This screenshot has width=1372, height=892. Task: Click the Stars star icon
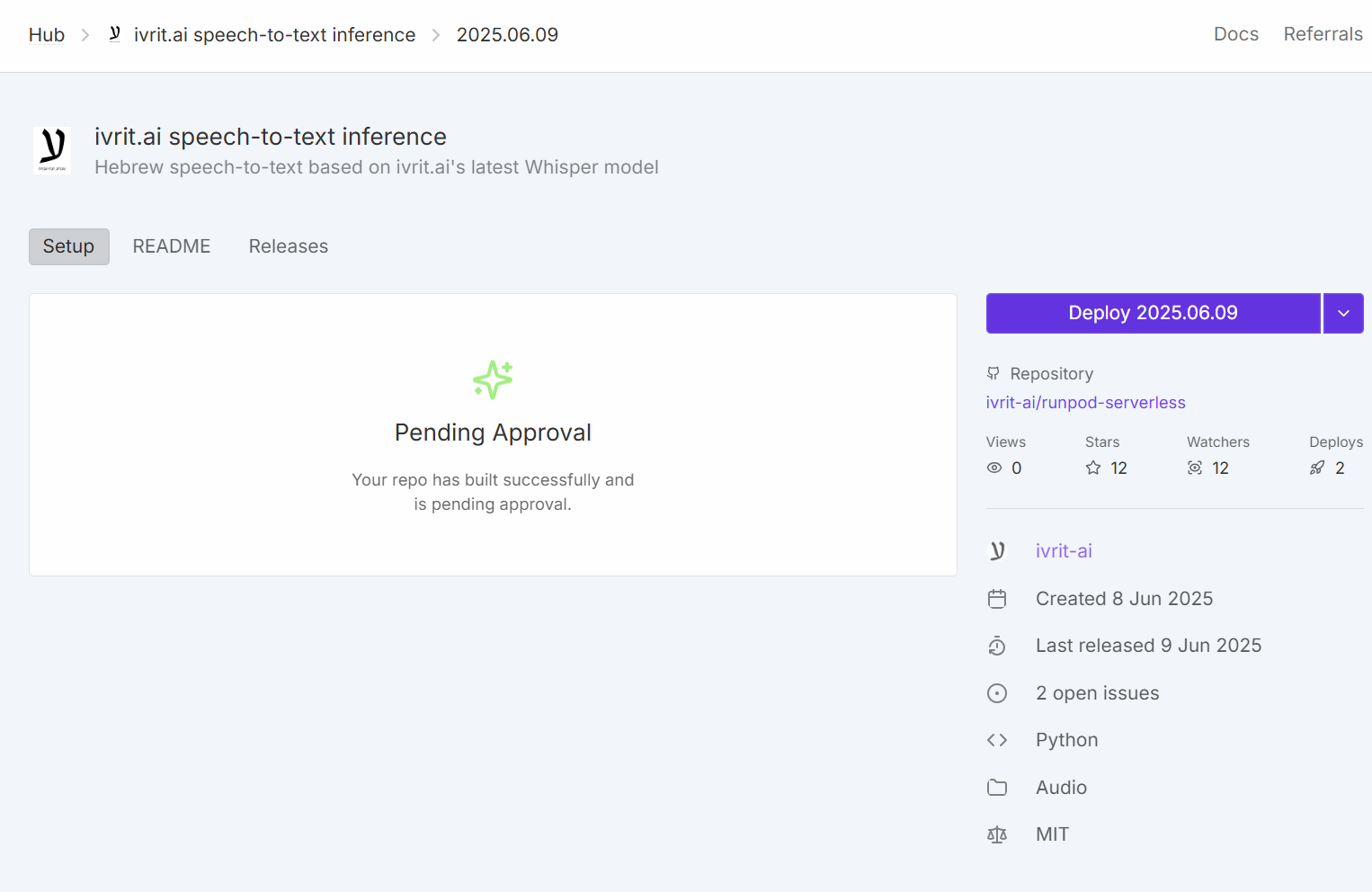(x=1093, y=468)
